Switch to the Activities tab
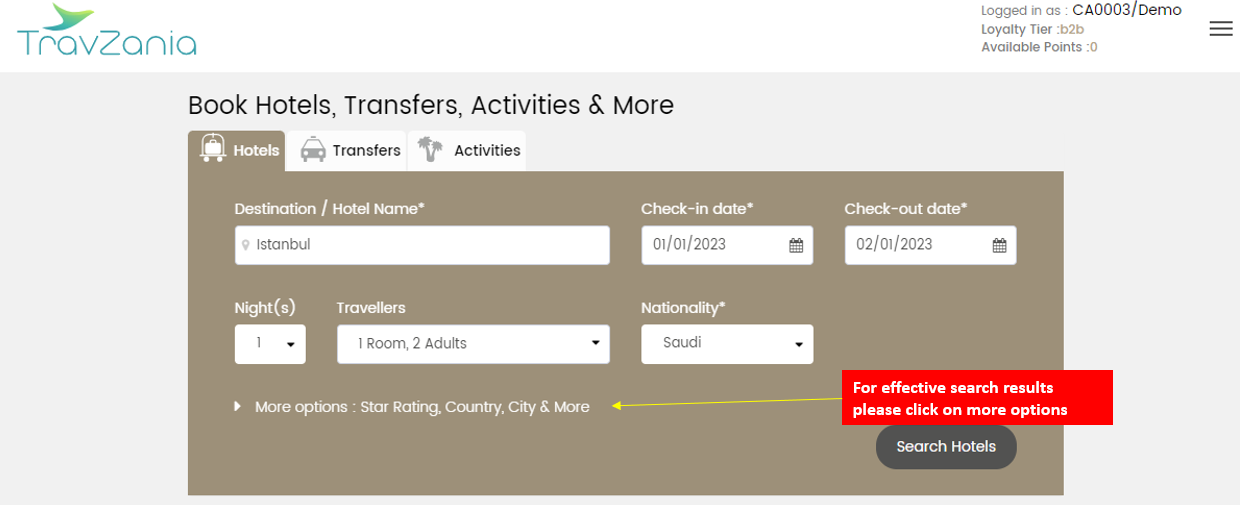The height and width of the screenshot is (505, 1240). tap(486, 151)
